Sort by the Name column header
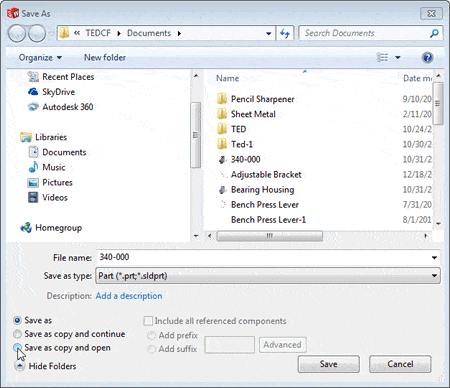Image resolution: width=450 pixels, height=388 pixels. click(x=228, y=78)
